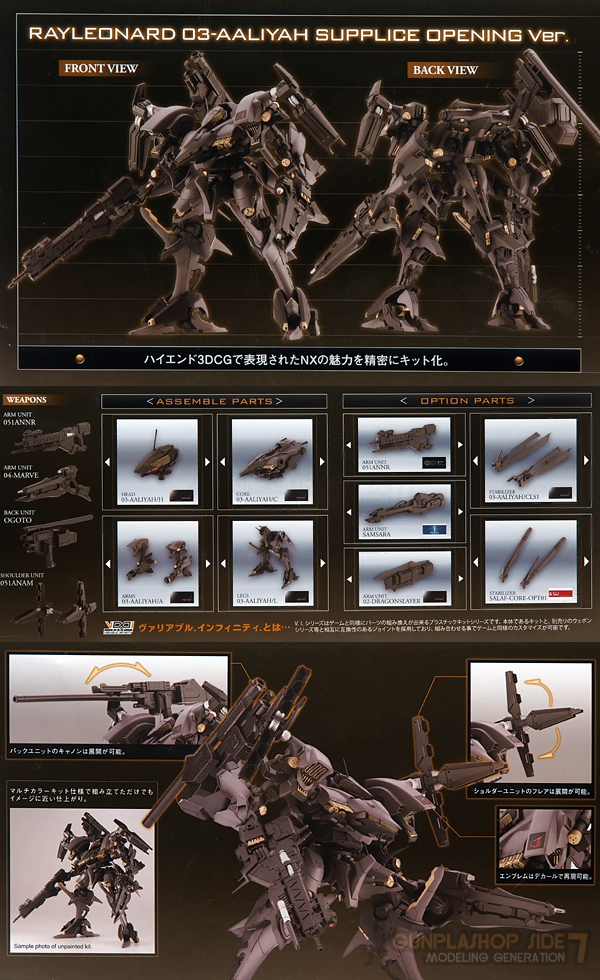Select the 051ANNR rifle in the weapons list
Image resolution: width=600 pixels, height=980 pixels.
pos(51,439)
